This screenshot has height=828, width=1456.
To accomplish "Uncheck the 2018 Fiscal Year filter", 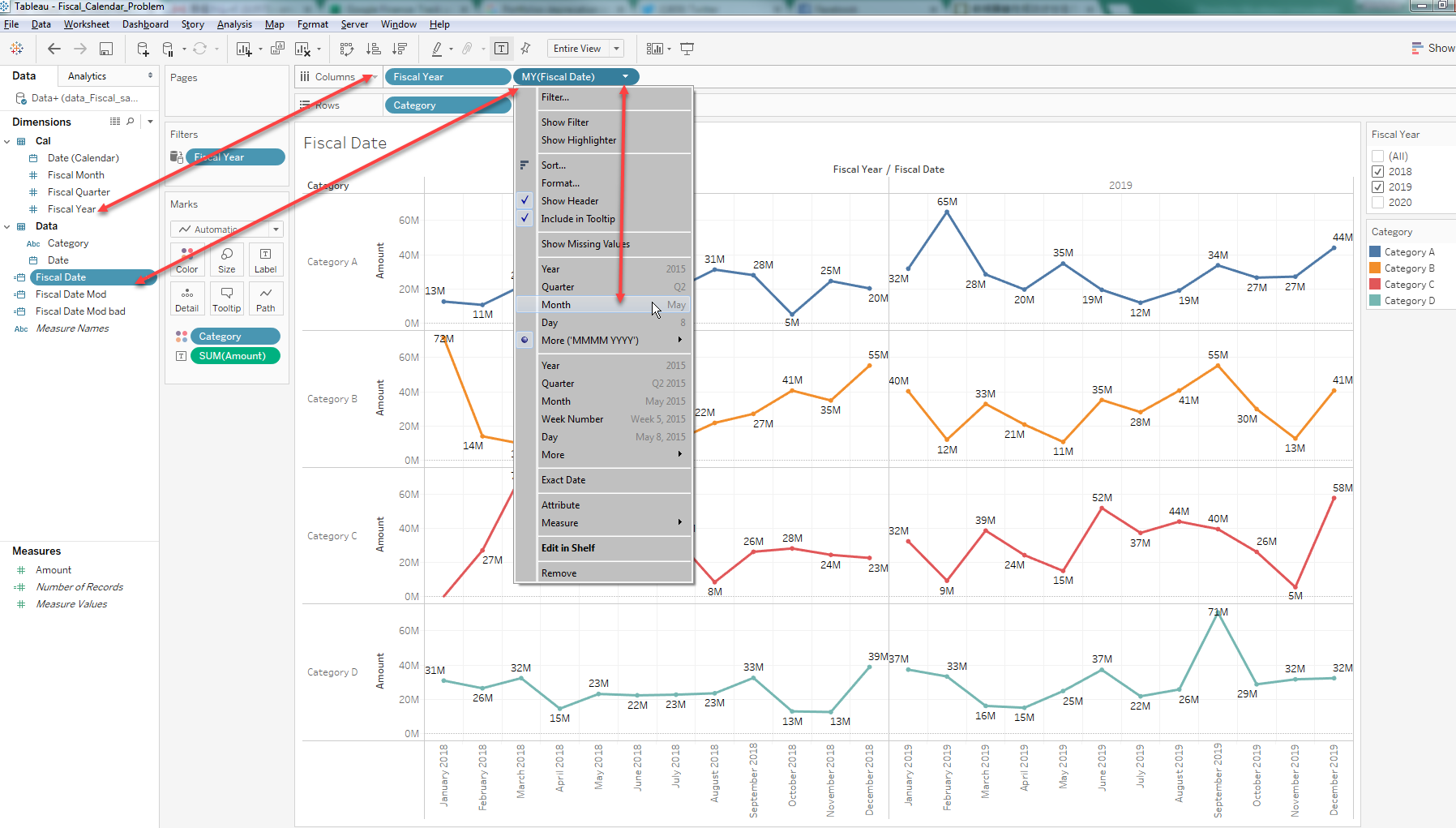I will (x=1378, y=171).
